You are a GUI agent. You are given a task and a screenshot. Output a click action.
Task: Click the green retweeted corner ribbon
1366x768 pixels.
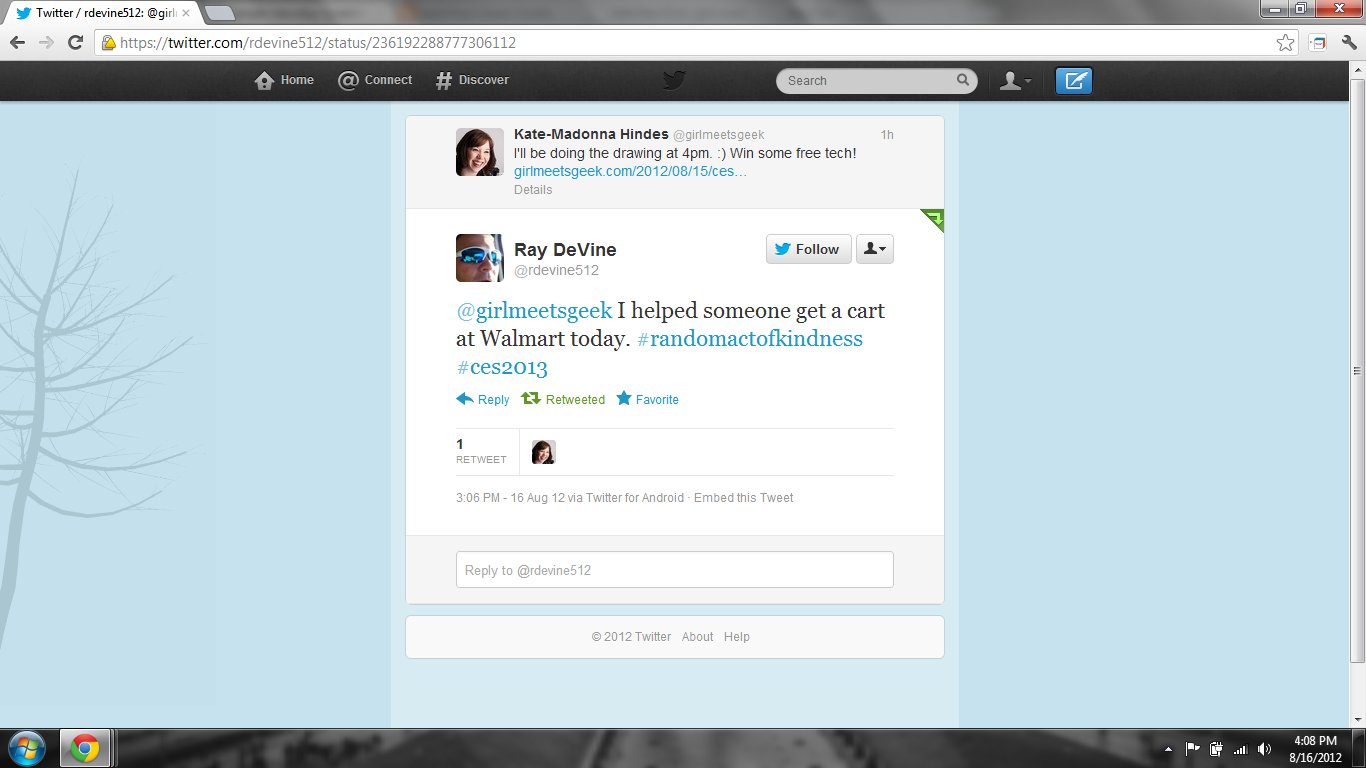(x=933, y=219)
